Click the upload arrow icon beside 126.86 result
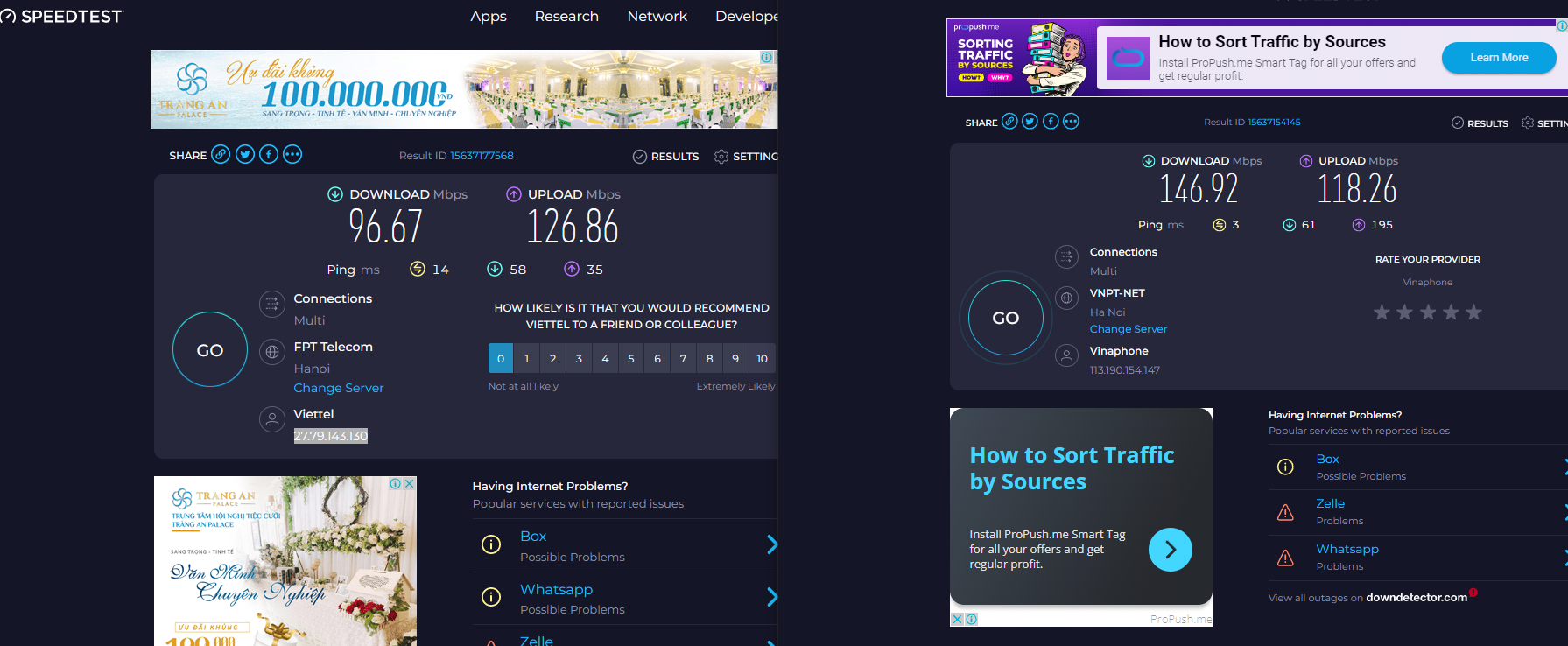Screen dimensions: 1568x646 click(x=514, y=194)
